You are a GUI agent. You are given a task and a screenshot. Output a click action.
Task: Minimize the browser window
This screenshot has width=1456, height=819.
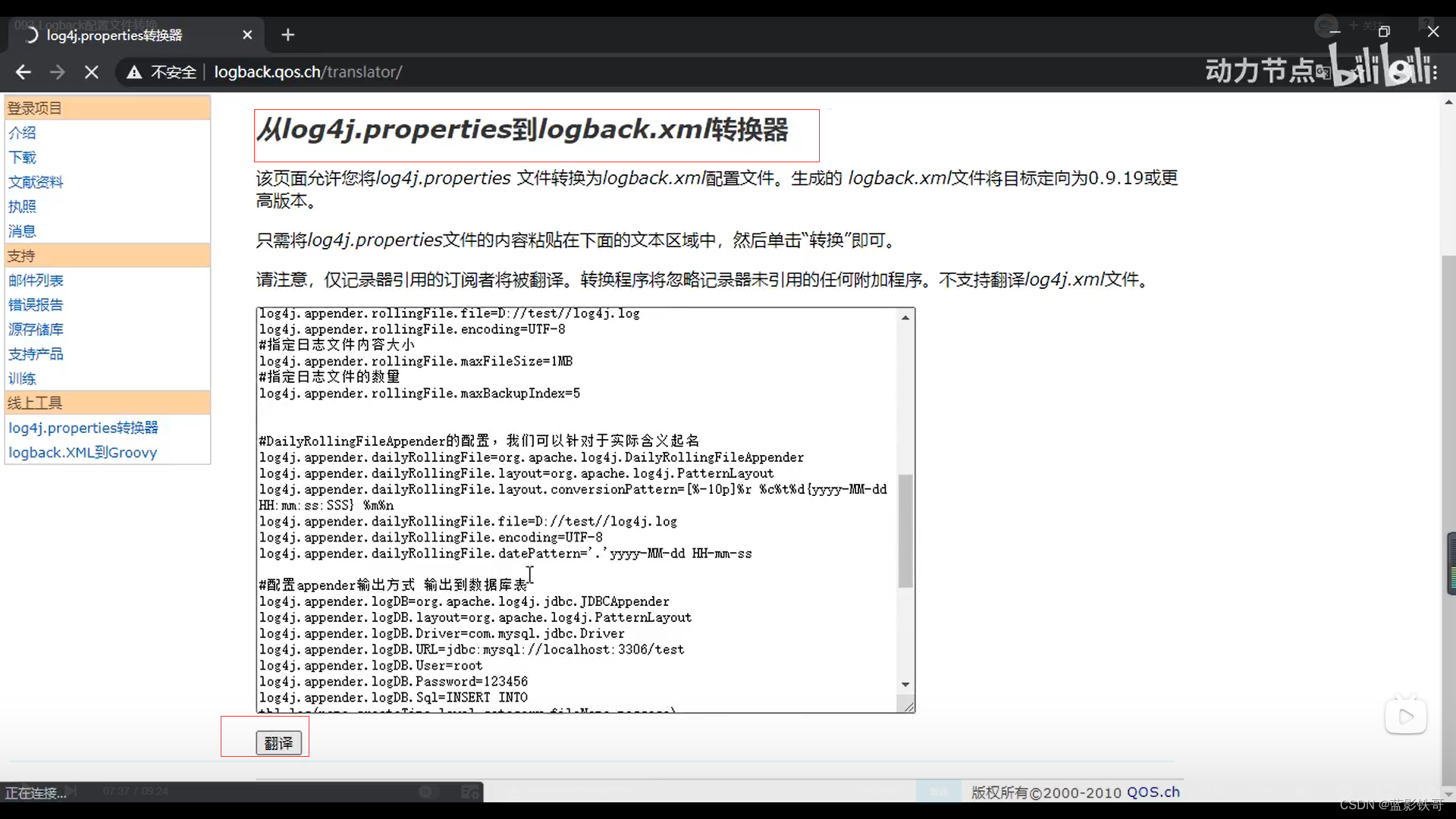(x=1335, y=32)
